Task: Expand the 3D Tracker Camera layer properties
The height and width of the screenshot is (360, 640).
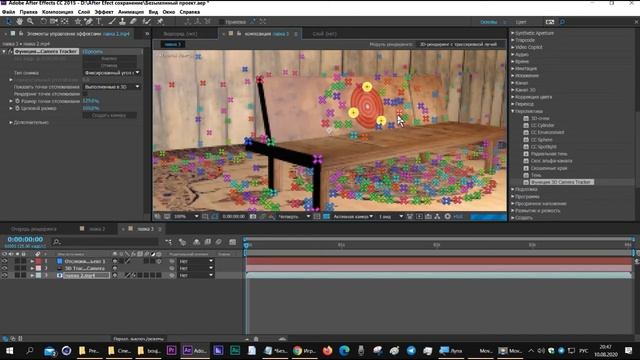Action: (x=32, y=268)
